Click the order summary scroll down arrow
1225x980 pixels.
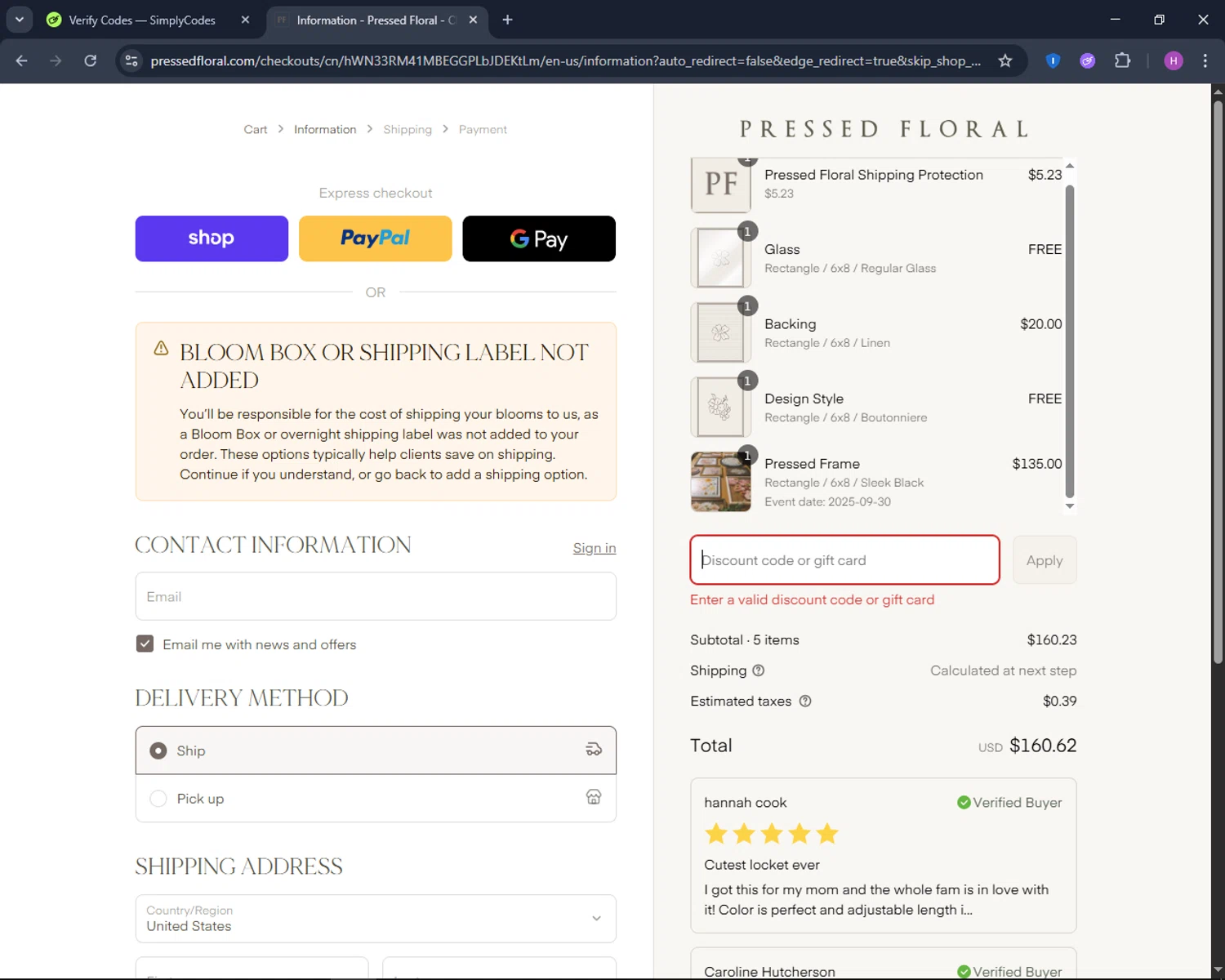1070,506
